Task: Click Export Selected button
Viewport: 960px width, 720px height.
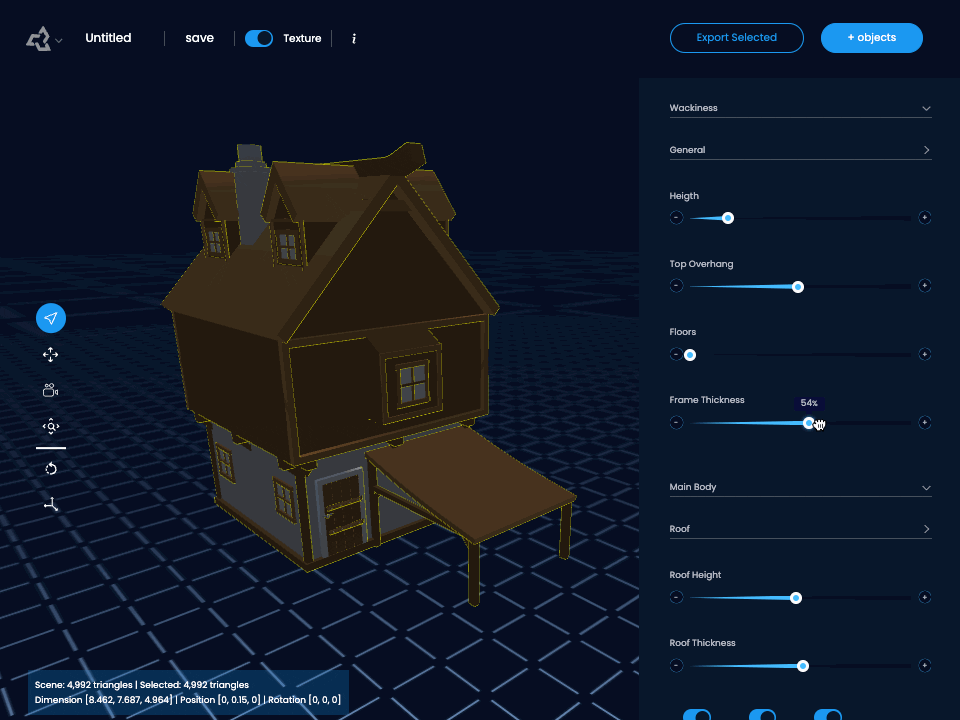Action: coord(737,38)
